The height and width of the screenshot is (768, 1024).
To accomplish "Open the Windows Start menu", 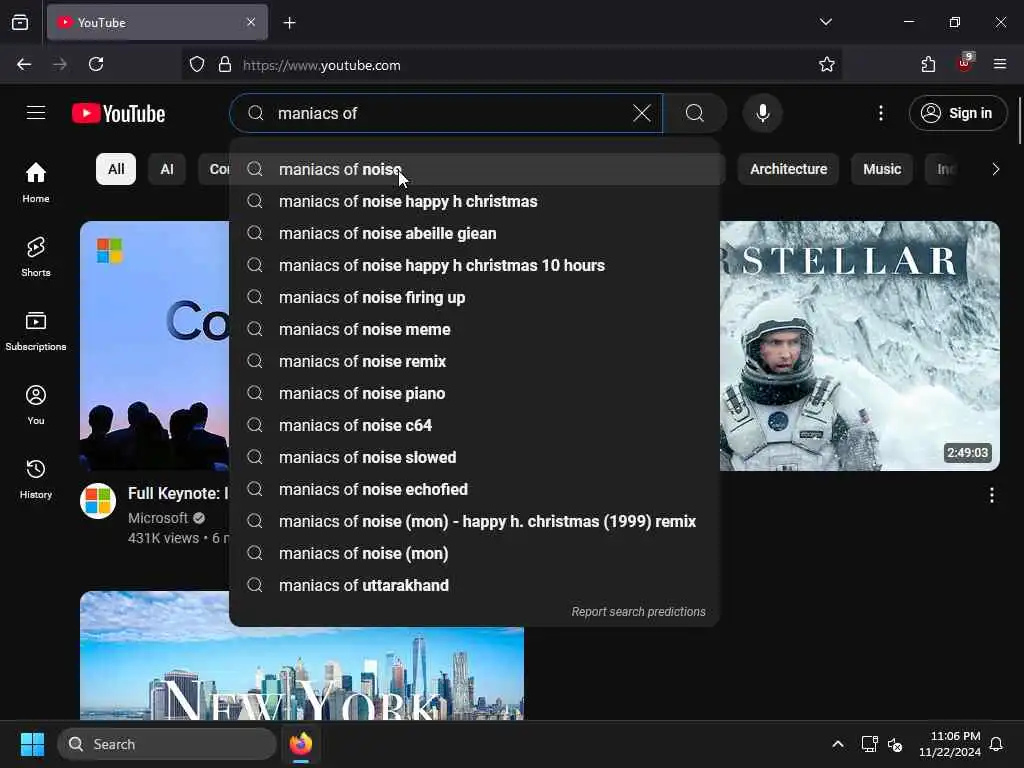I will (x=32, y=744).
